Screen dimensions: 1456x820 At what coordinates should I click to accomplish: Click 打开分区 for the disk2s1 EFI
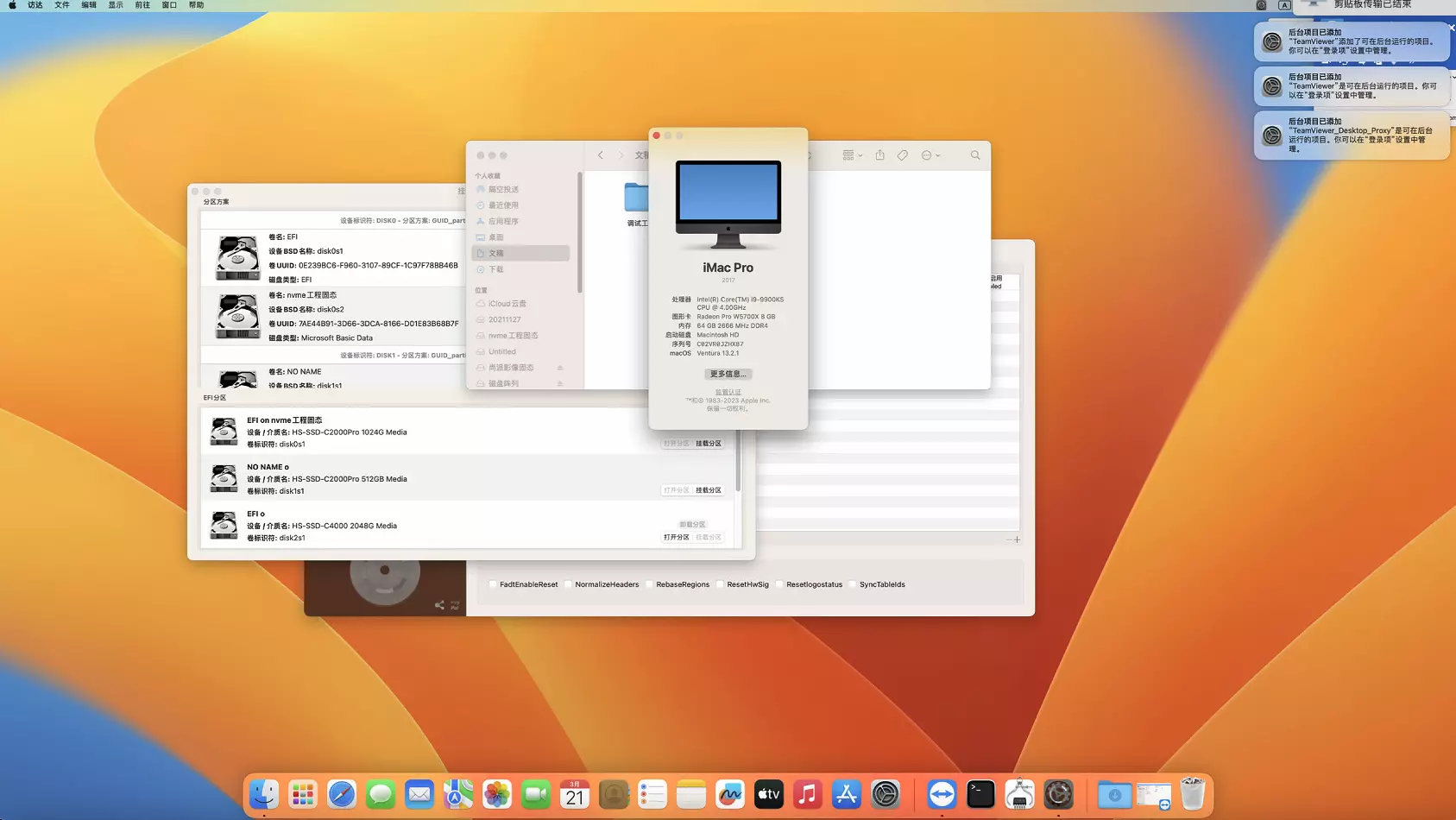676,537
